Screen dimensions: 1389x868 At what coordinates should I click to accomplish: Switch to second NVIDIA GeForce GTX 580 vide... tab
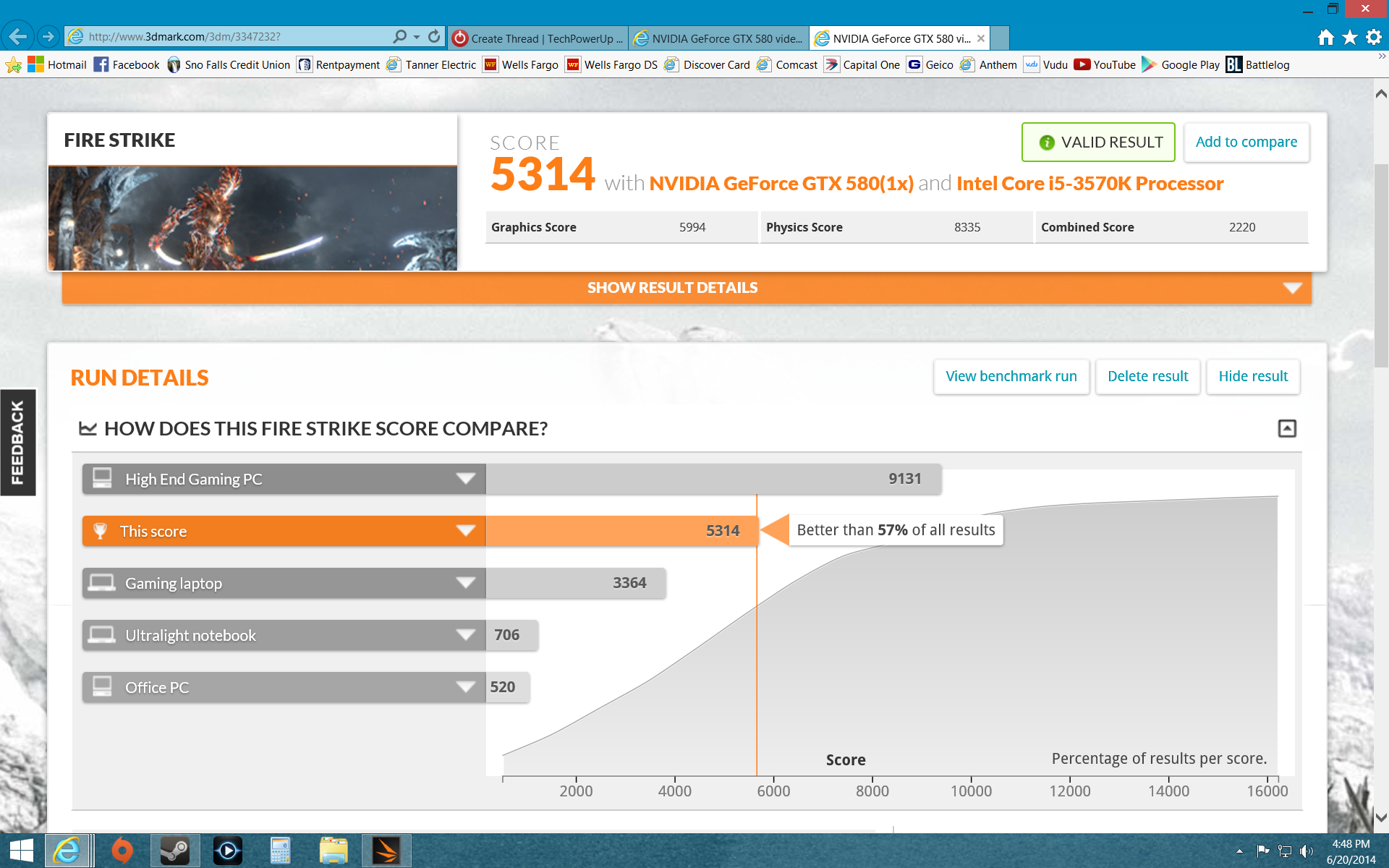(718, 38)
